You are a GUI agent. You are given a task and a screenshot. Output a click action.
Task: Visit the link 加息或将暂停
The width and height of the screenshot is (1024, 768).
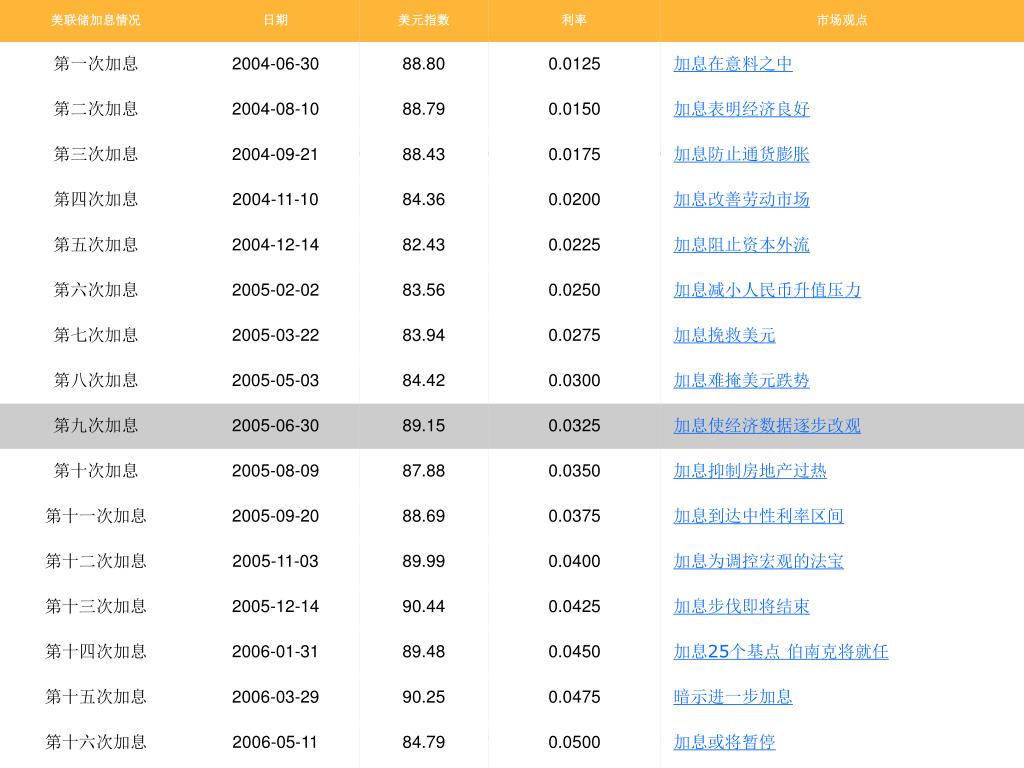tap(724, 742)
